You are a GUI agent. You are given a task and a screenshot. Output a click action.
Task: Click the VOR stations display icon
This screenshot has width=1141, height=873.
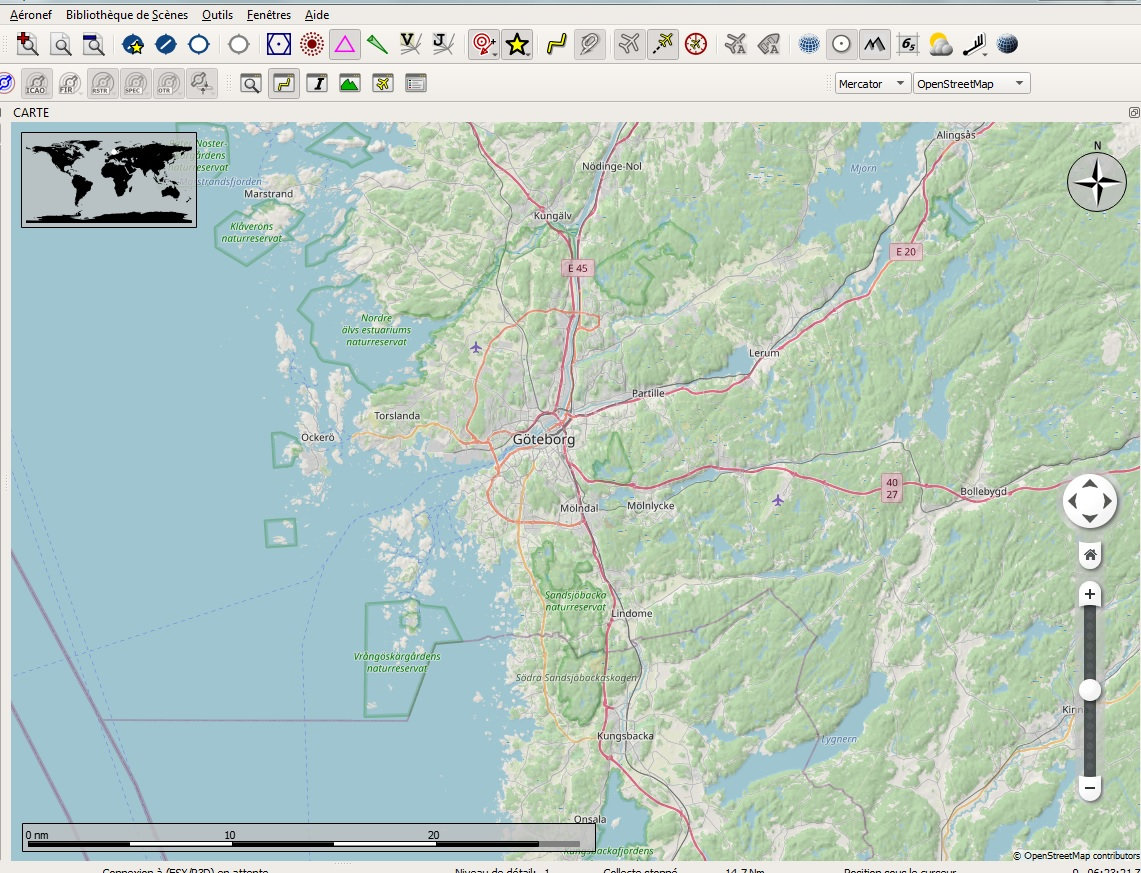click(279, 44)
